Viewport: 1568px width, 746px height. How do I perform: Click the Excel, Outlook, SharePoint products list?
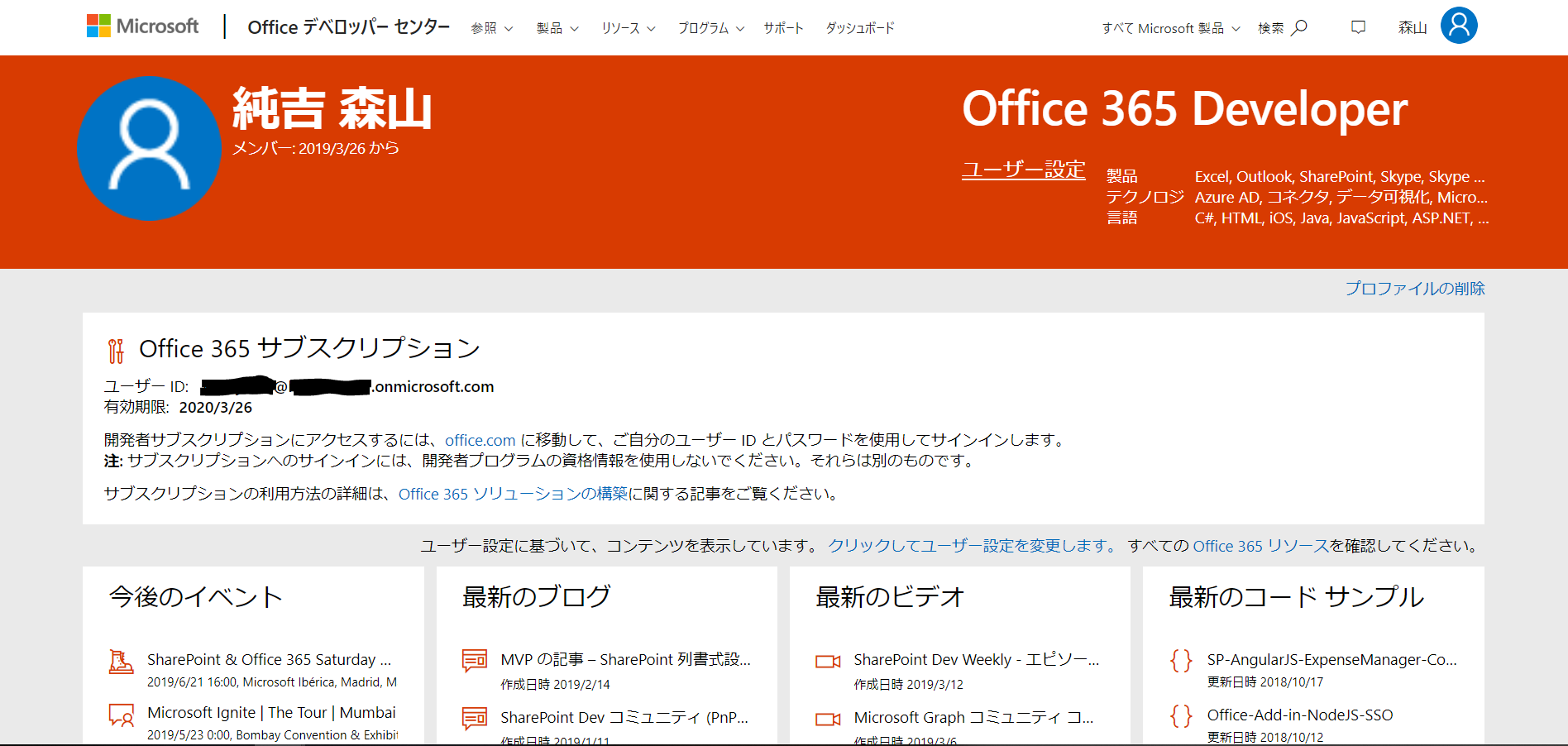[x=1340, y=177]
